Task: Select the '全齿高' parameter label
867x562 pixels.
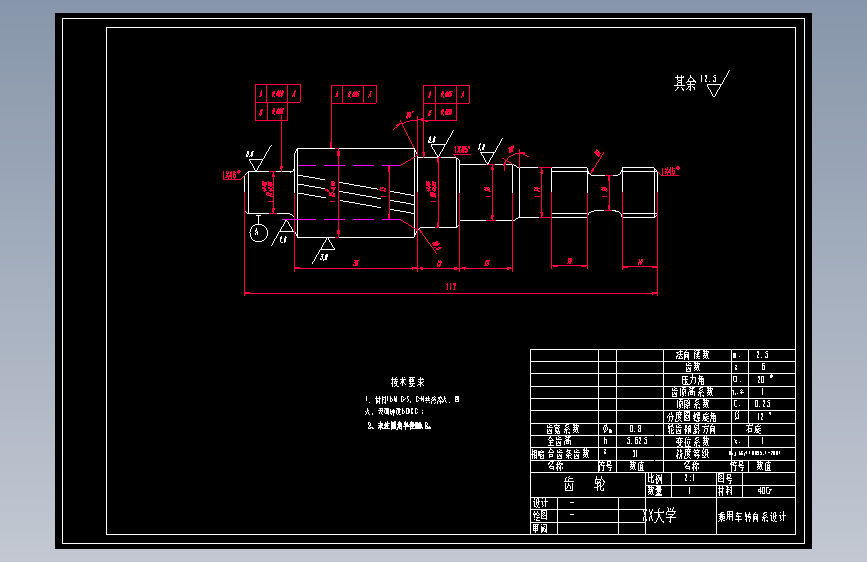Action: click(560, 441)
